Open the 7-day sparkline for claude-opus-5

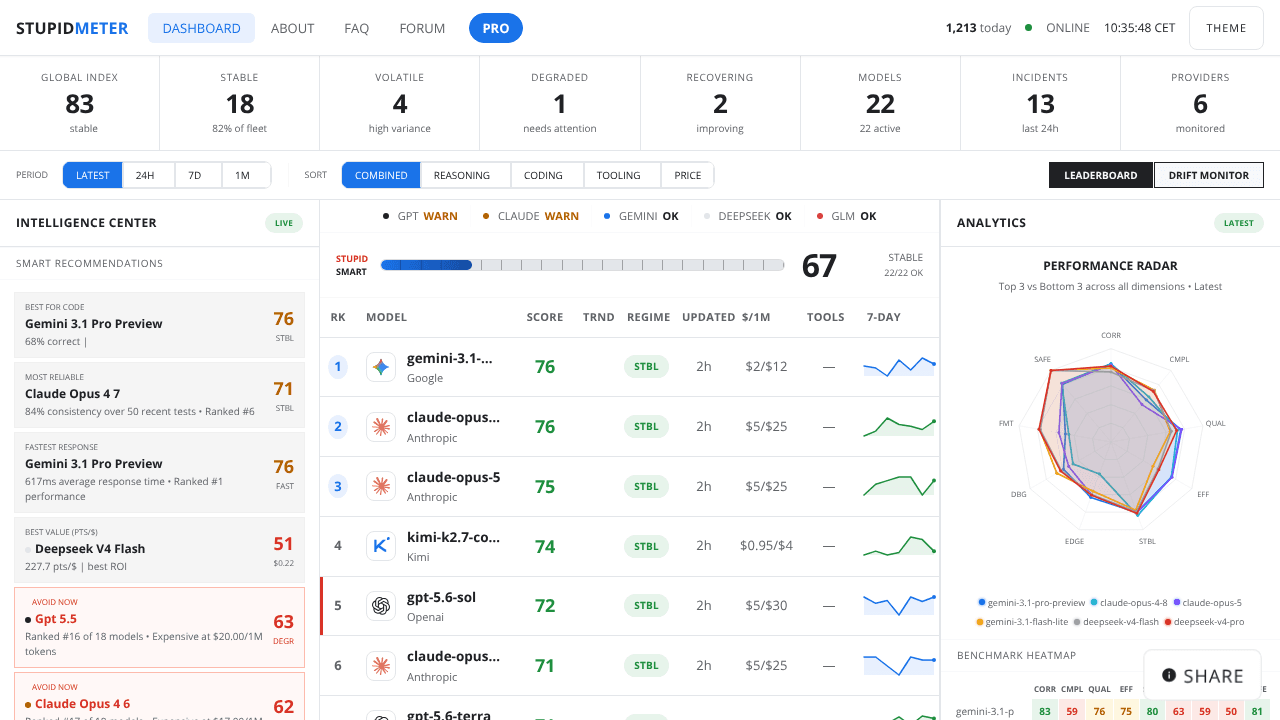899,487
